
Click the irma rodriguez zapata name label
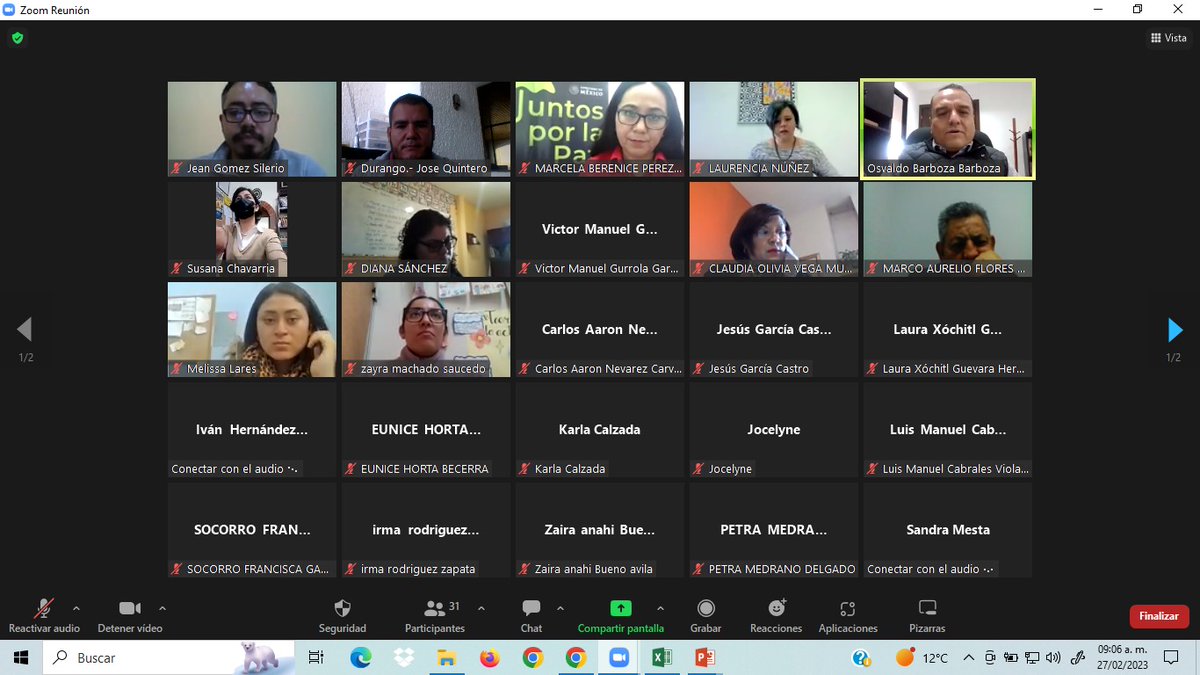(410, 569)
